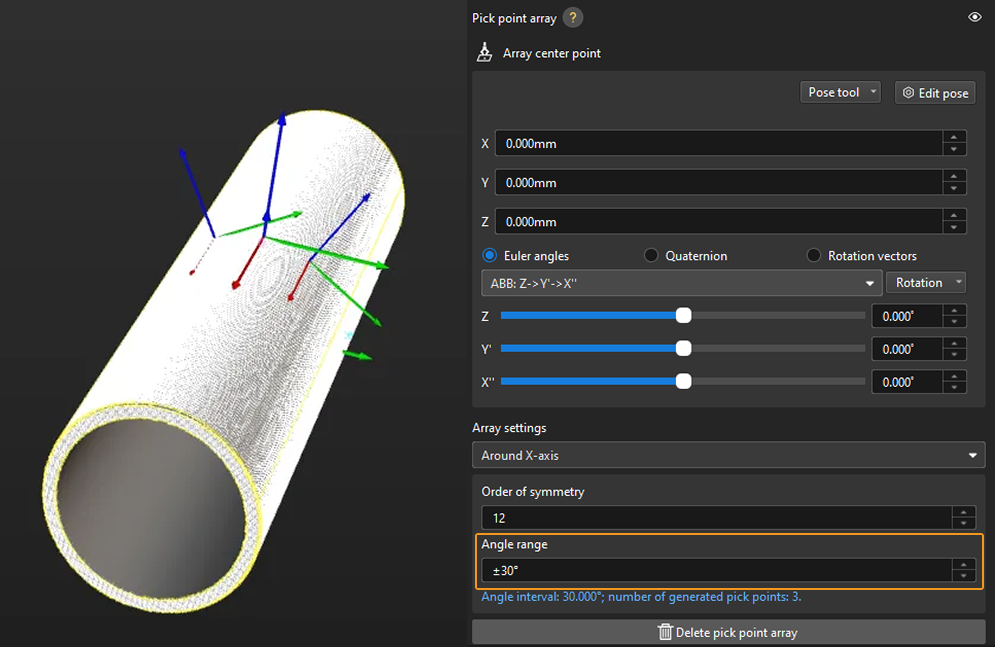Click the X'' rotation slider handle

pyautogui.click(x=683, y=381)
